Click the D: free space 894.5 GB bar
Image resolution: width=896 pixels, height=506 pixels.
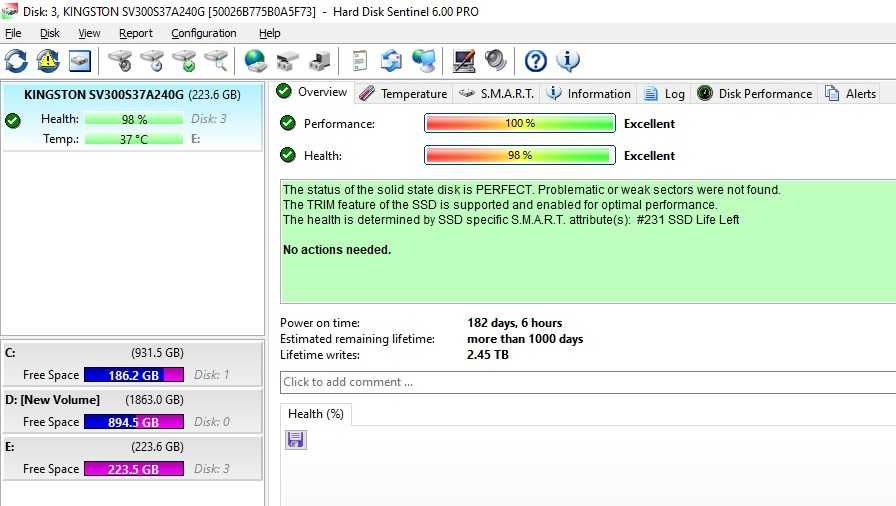tap(134, 421)
